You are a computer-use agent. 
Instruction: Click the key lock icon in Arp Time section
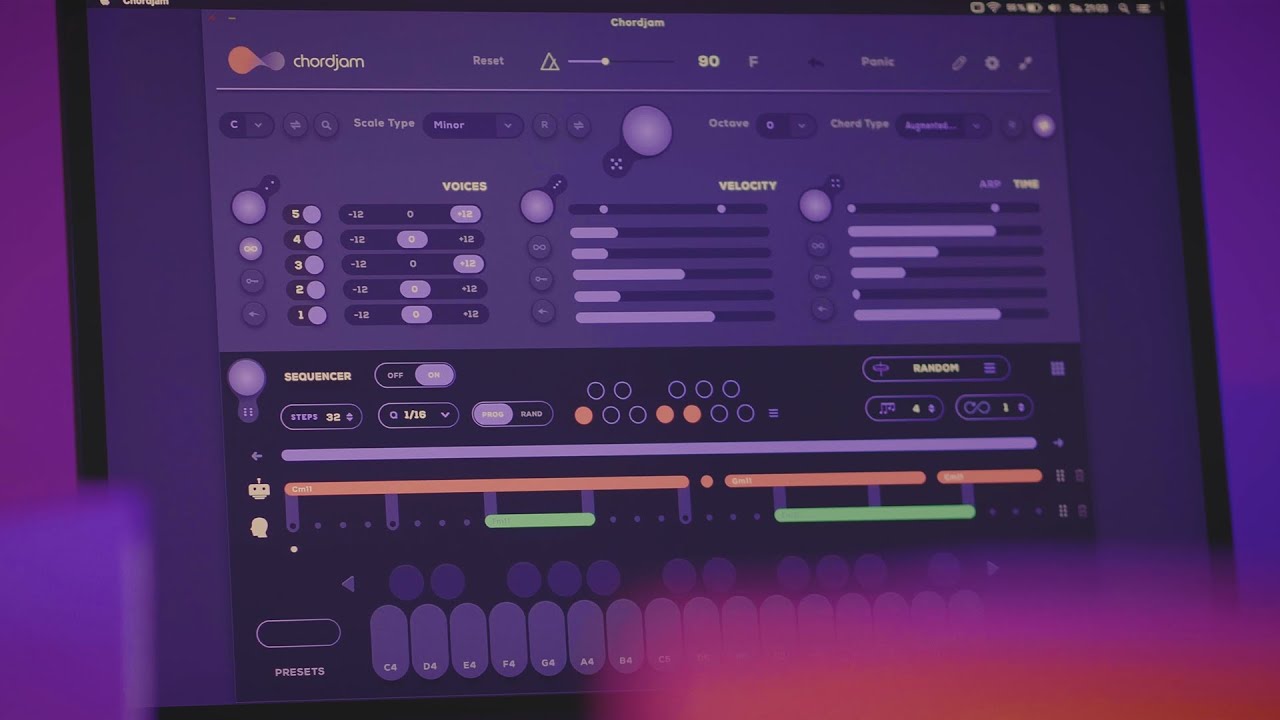820,277
